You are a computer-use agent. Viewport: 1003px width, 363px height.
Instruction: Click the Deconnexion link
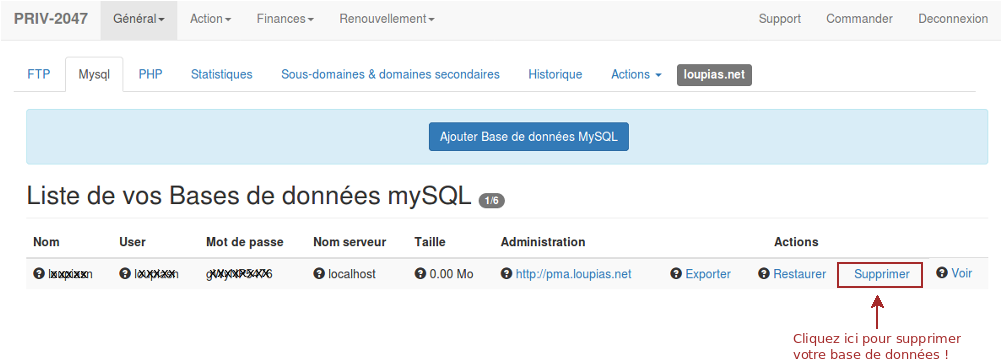click(x=953, y=19)
